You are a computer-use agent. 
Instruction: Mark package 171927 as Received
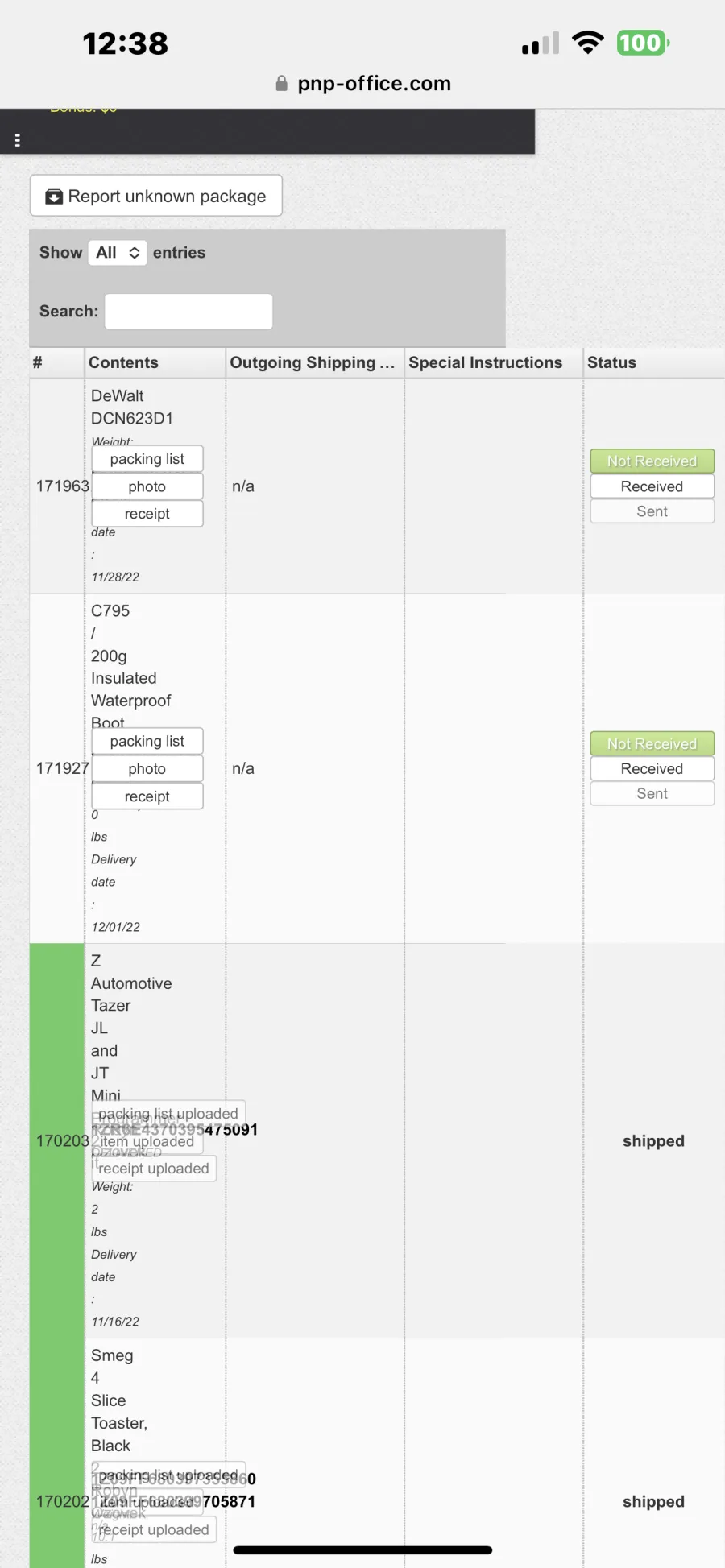652,769
